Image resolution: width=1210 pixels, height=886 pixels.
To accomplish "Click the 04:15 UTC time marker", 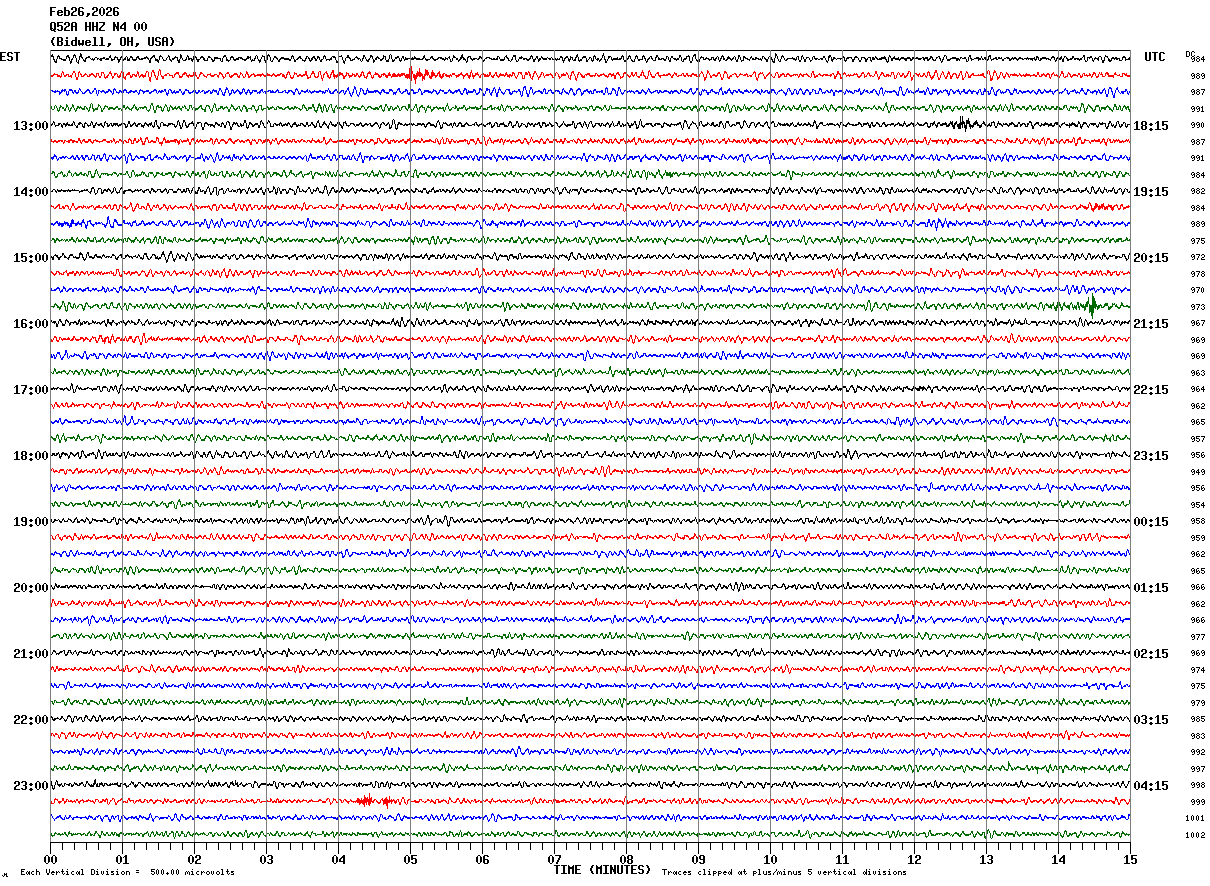I will tap(1151, 786).
